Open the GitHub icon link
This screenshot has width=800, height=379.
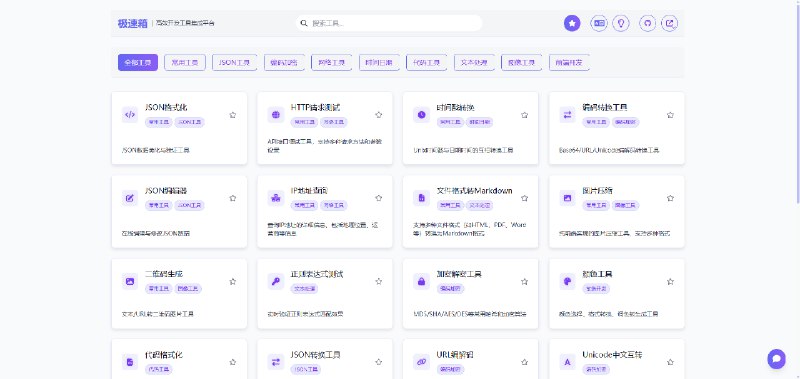(648, 23)
